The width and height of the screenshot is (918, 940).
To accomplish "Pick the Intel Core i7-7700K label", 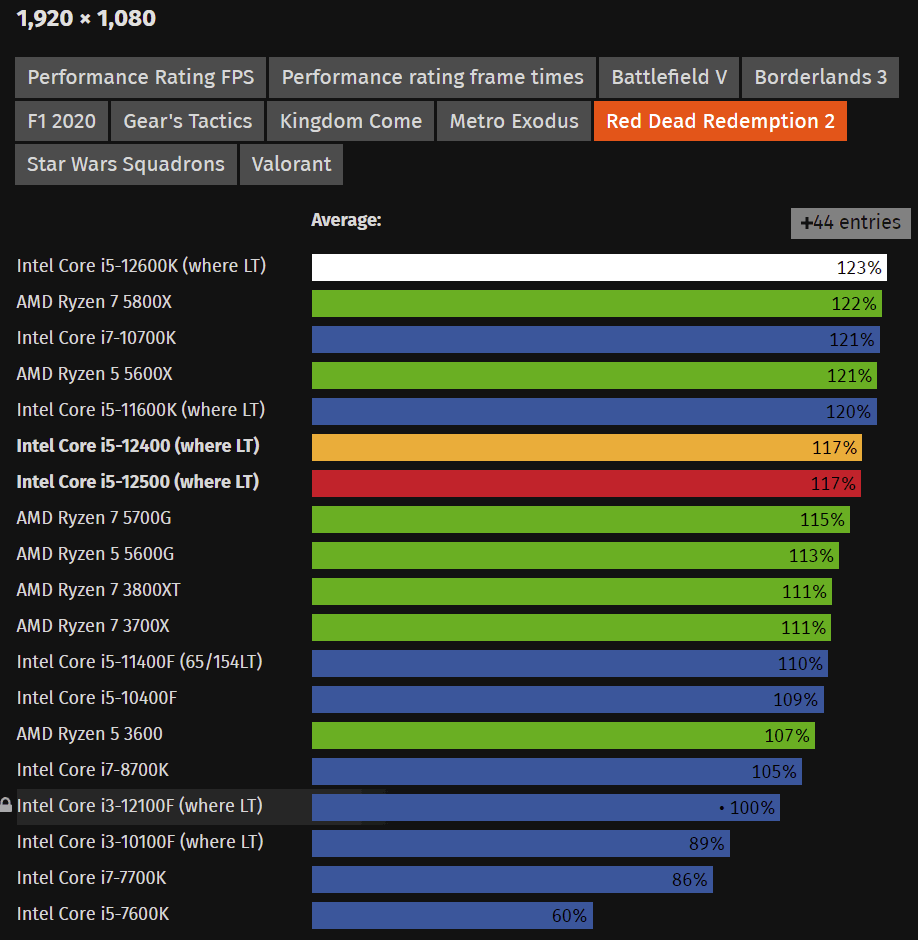I will pyautogui.click(x=92, y=878).
